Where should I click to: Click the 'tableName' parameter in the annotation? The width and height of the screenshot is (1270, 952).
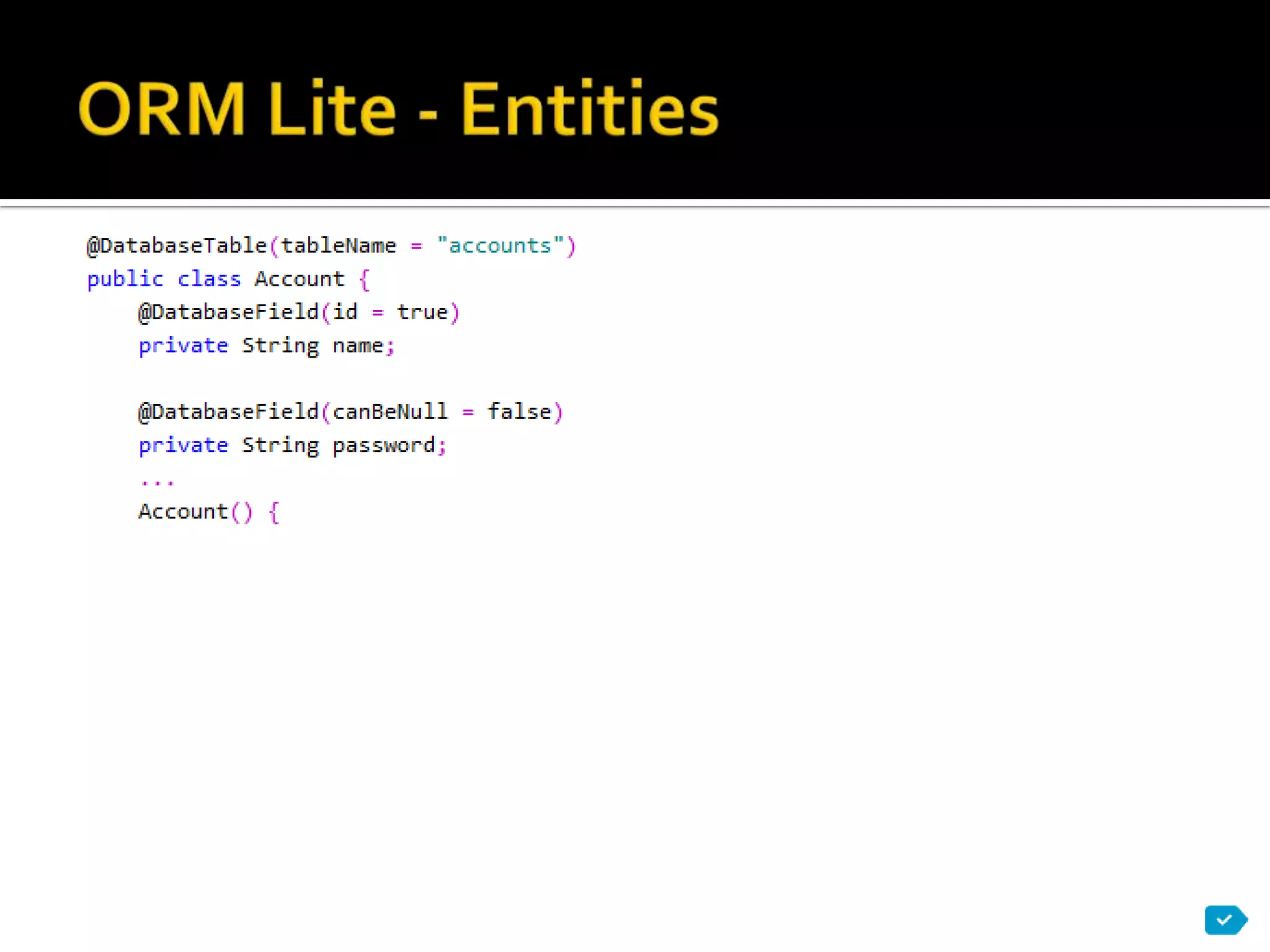339,246
